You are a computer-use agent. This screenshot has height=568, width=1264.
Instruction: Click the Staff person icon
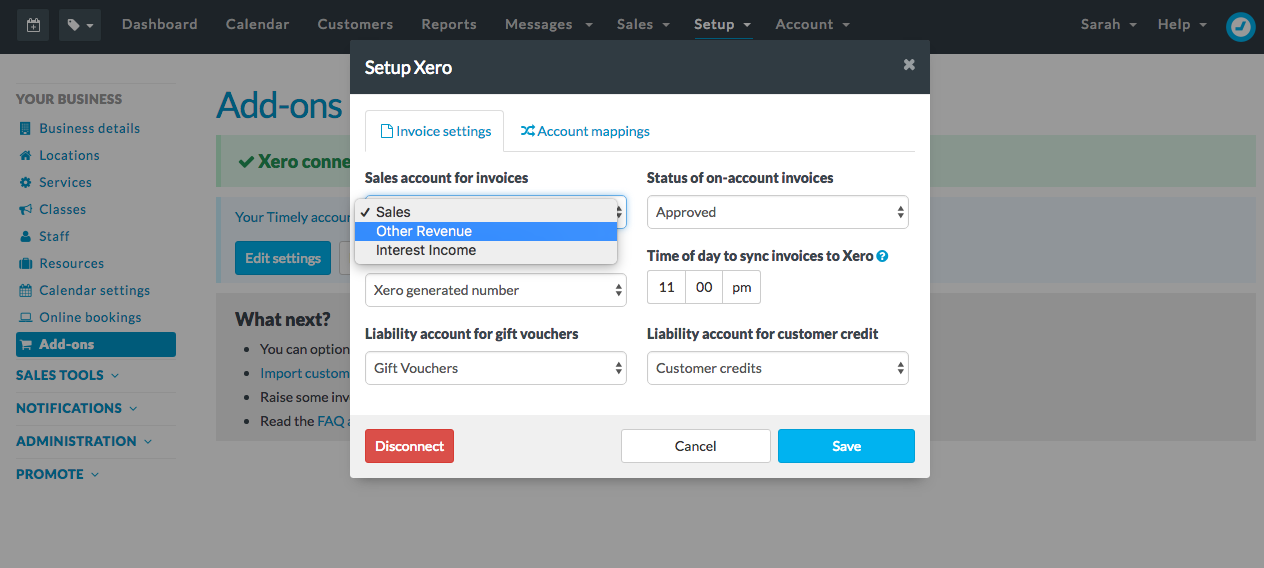click(26, 236)
